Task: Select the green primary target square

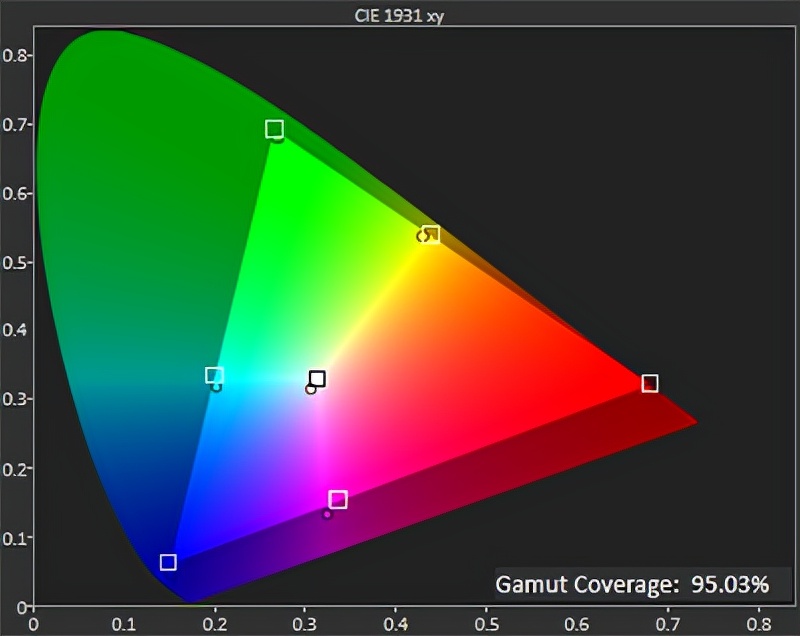Action: 274,129
